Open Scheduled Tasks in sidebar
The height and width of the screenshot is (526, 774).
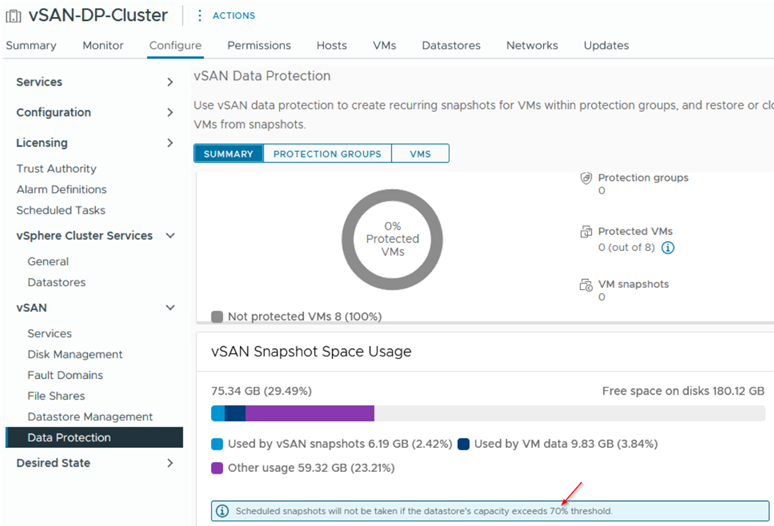61,210
